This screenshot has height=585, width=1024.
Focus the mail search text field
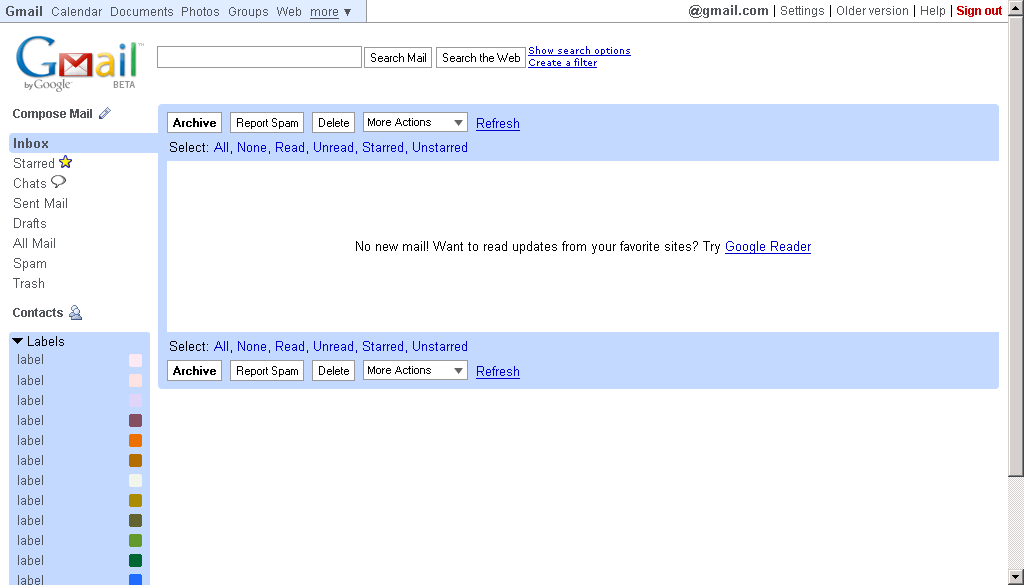259,57
